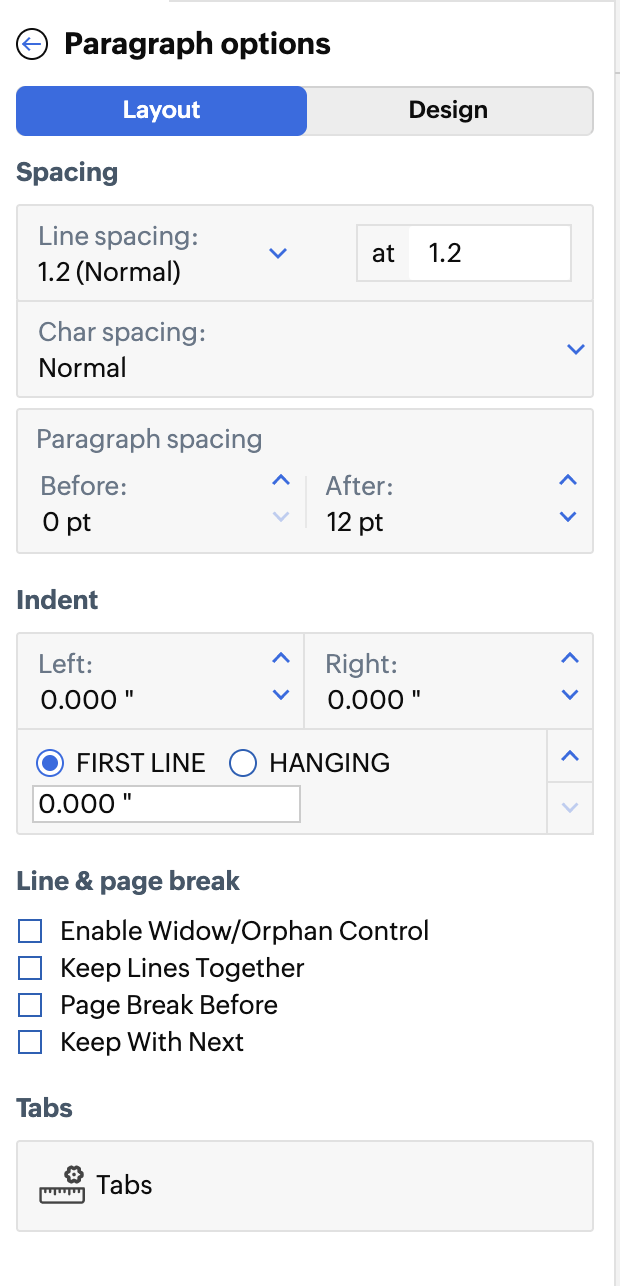The width and height of the screenshot is (620, 1286).
Task: Decrease Right indent with down arrow
Action: point(570,695)
